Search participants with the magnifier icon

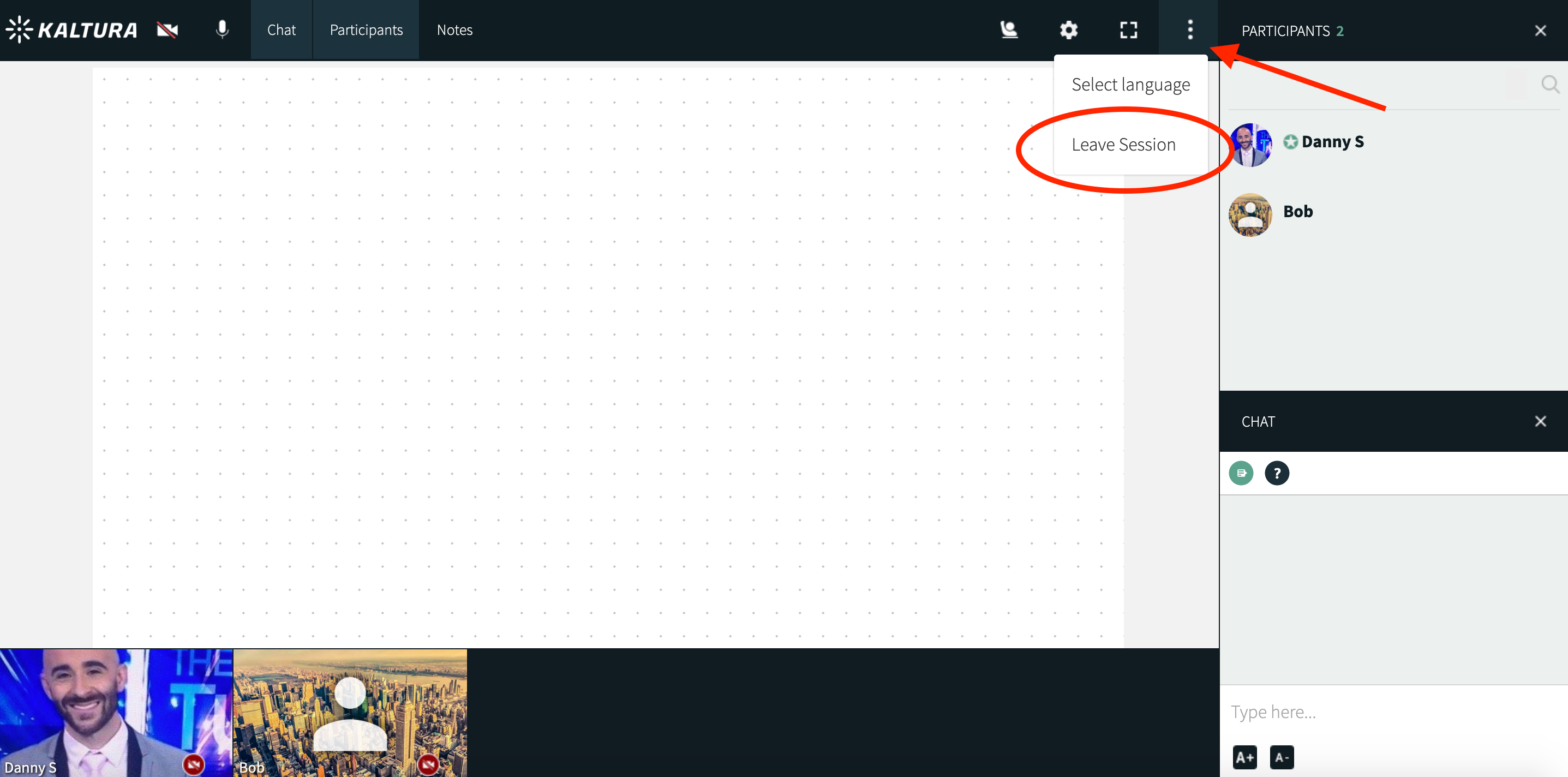coord(1549,85)
